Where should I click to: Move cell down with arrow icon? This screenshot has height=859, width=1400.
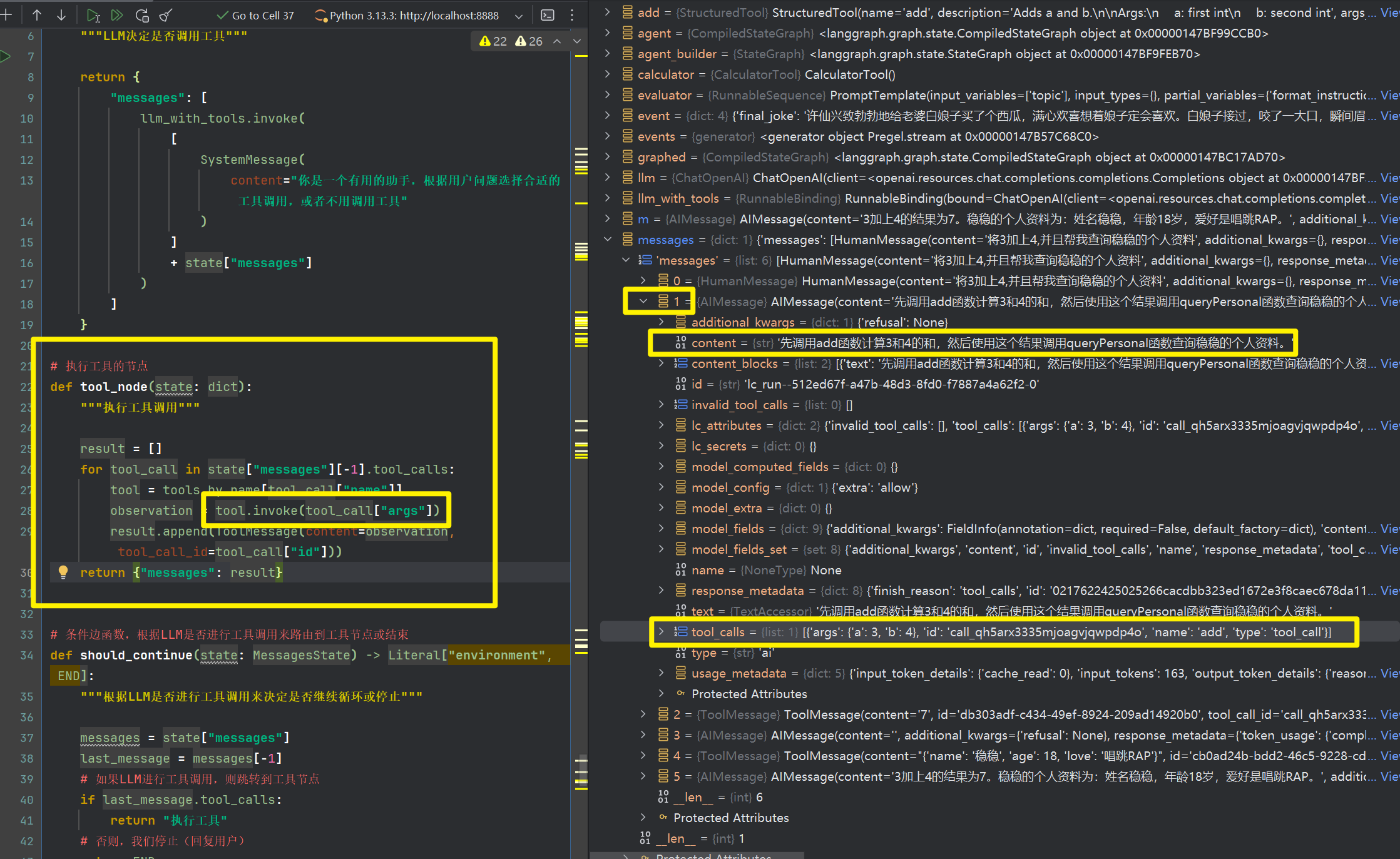tap(61, 14)
